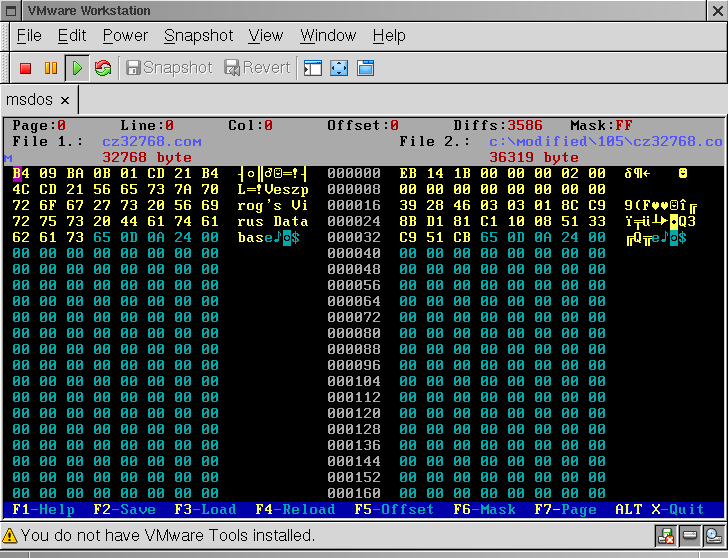
Task: Click F5-Offset in the bottom bar
Action: [394, 509]
